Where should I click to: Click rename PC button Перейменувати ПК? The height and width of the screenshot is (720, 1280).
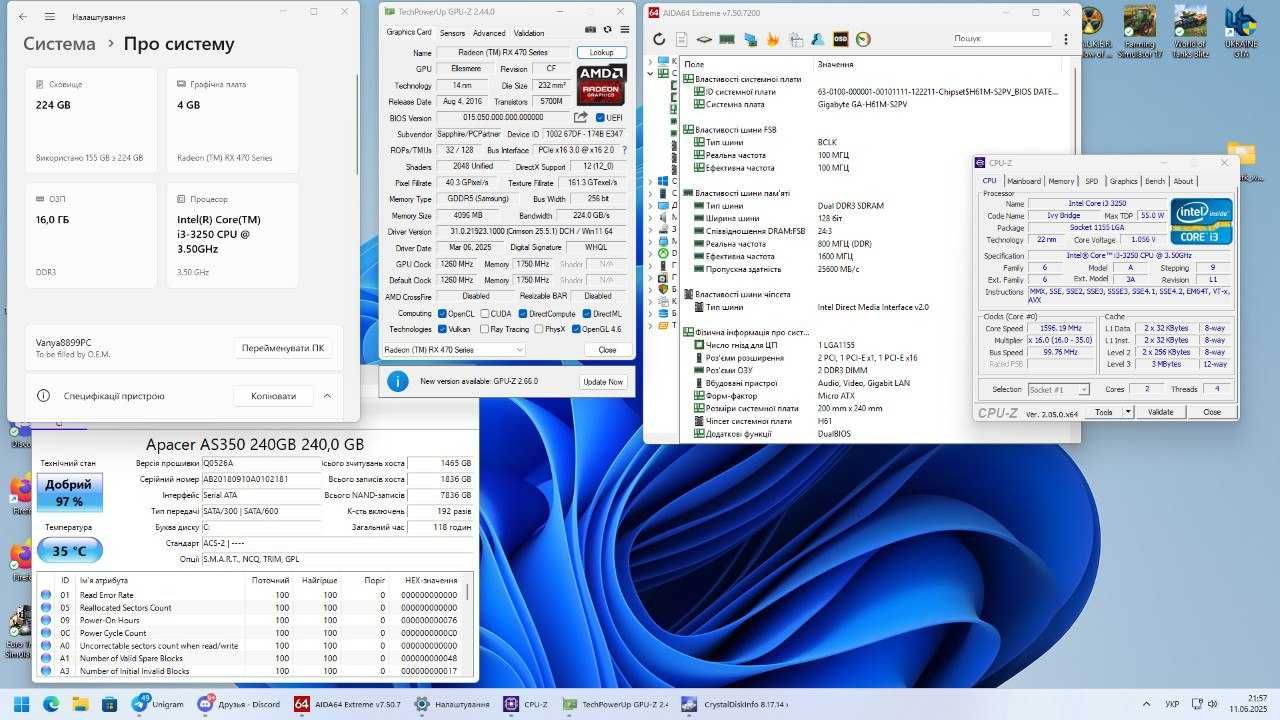(283, 348)
